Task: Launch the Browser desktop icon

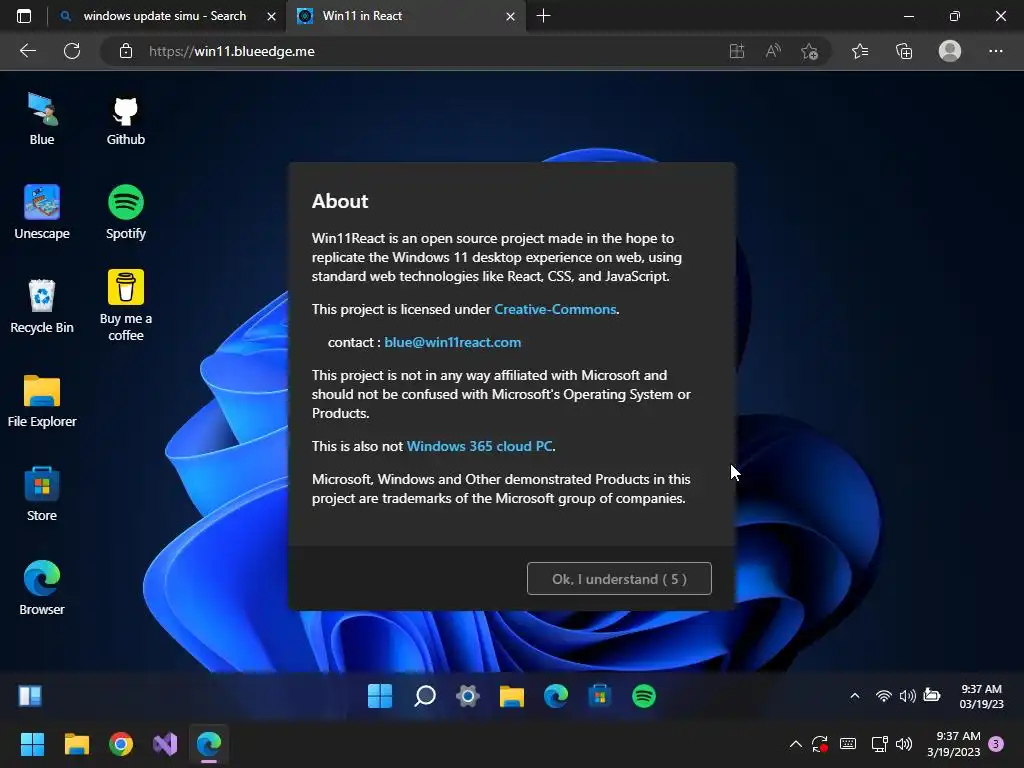Action: 42,588
